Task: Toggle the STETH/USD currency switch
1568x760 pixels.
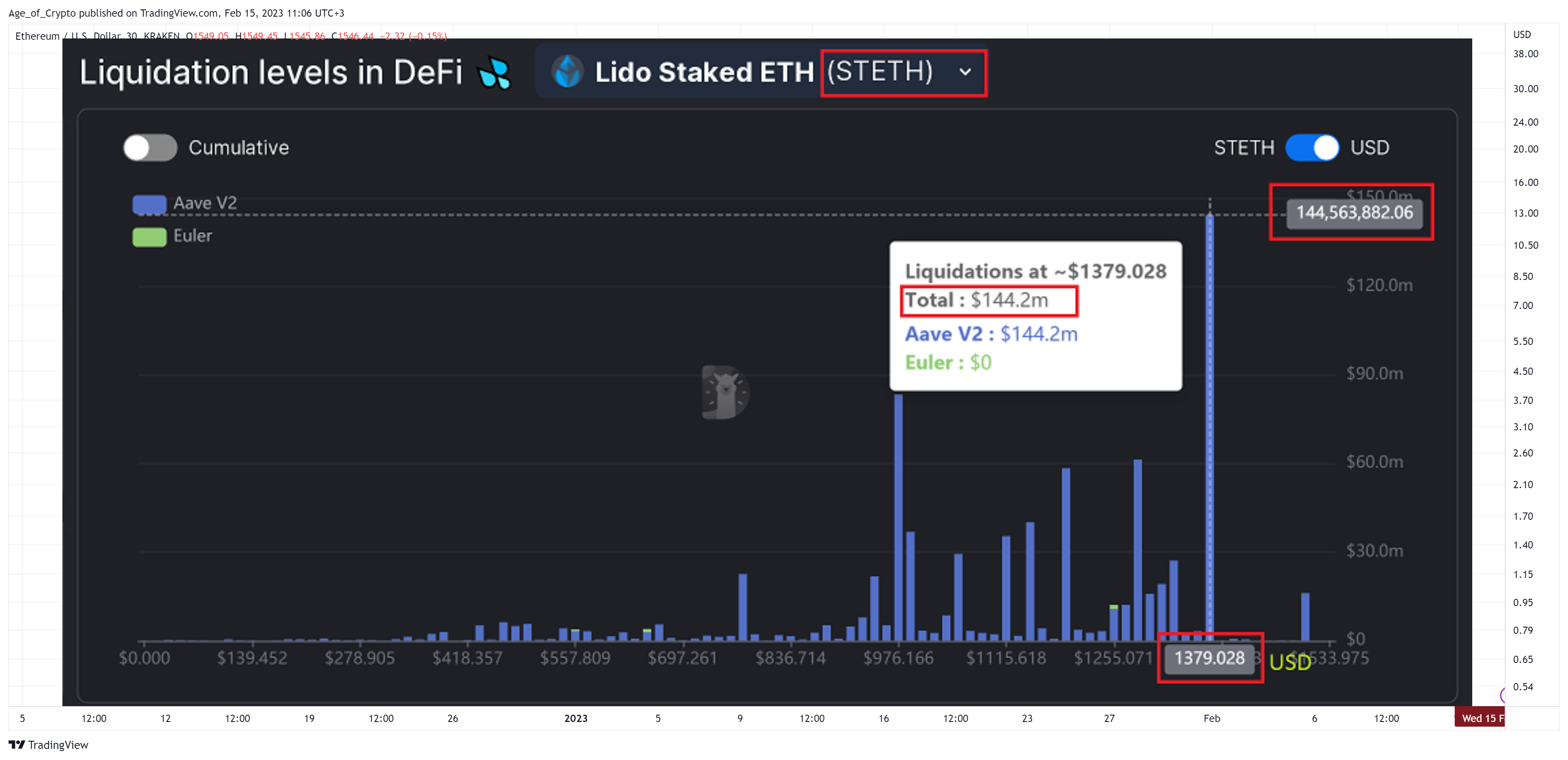Action: (1312, 147)
